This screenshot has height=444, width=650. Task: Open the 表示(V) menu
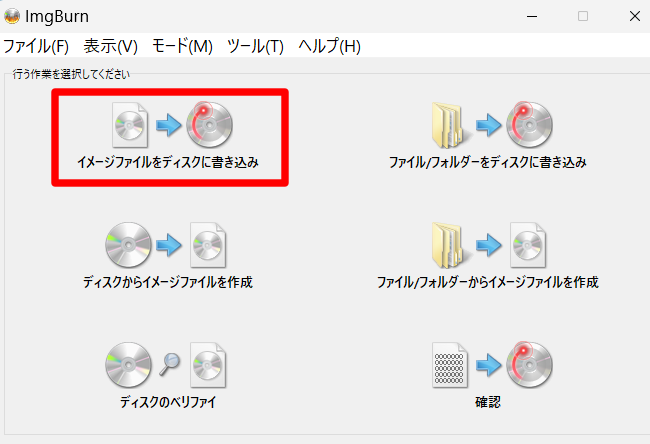click(111, 46)
